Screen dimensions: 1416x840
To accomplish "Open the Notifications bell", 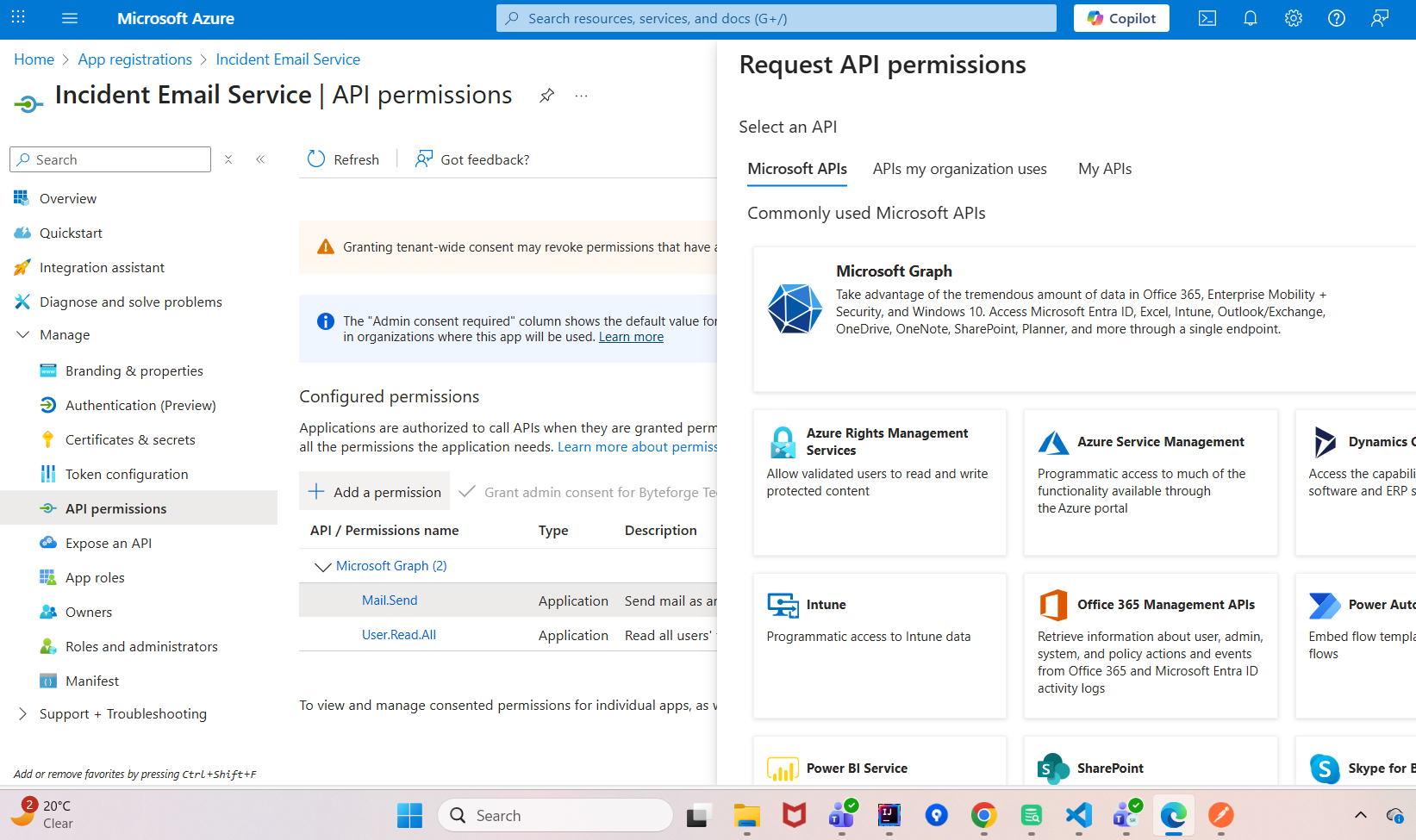I will 1251,18.
